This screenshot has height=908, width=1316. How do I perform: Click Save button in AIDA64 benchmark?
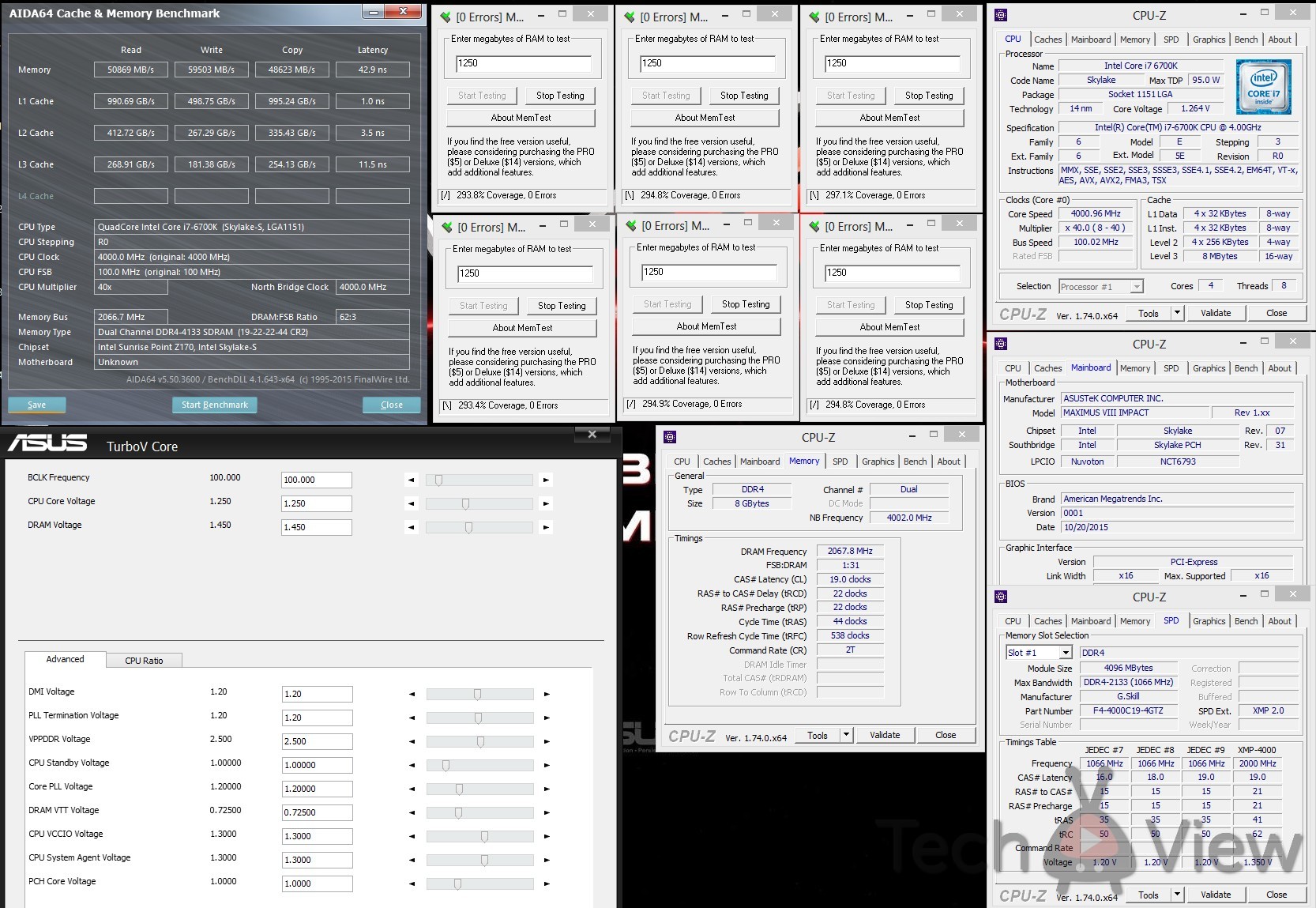tap(37, 405)
